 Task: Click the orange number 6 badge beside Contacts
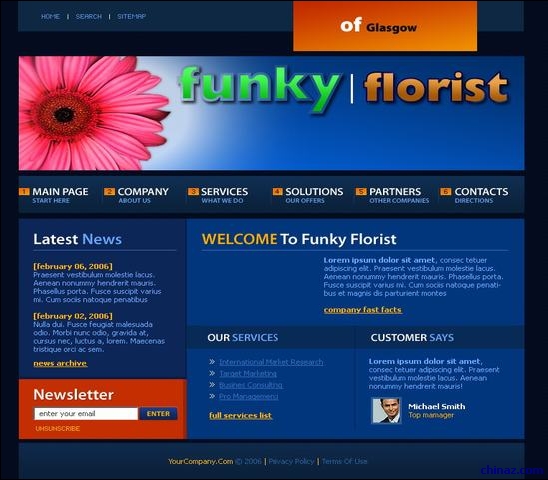point(446,191)
